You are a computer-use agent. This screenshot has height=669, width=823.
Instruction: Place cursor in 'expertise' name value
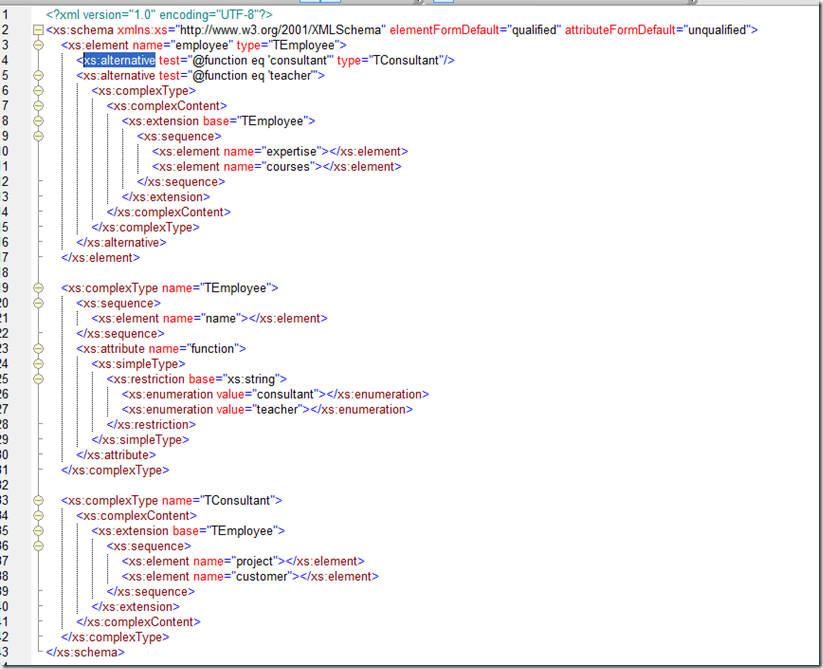click(x=285, y=151)
